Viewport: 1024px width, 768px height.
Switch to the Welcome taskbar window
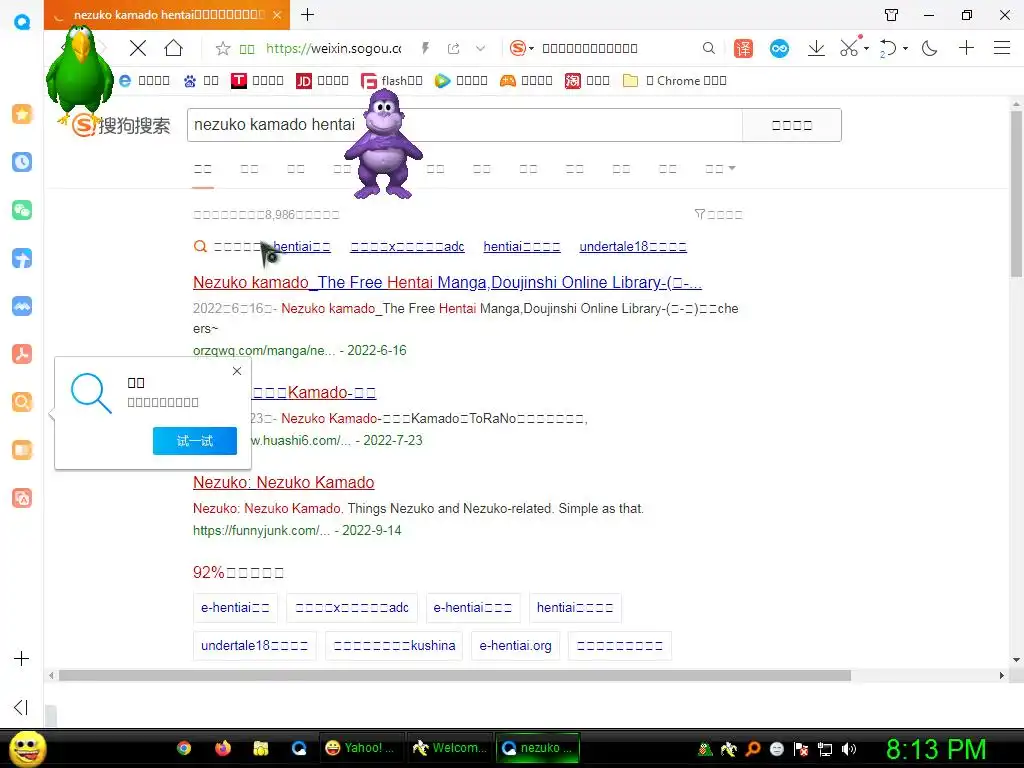point(449,748)
